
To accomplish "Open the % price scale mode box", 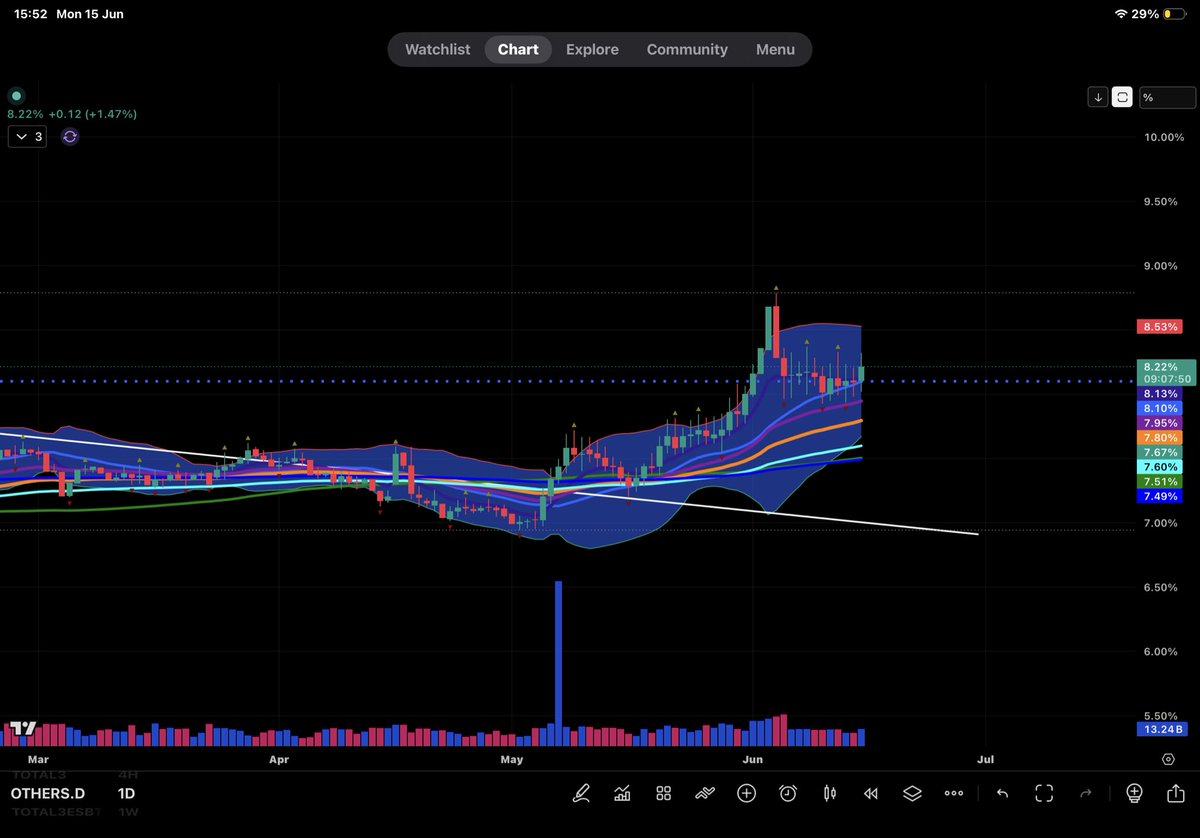I will (1167, 97).
